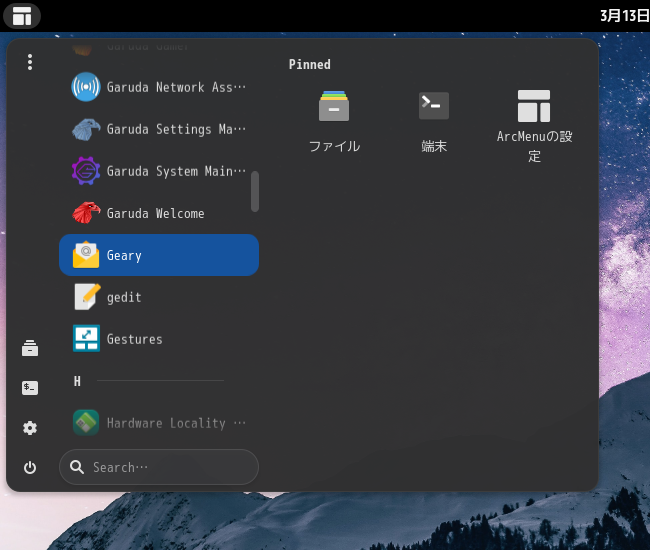Open the Geary mail envelope icon
Viewport: 650px width, 550px height.
pos(86,255)
